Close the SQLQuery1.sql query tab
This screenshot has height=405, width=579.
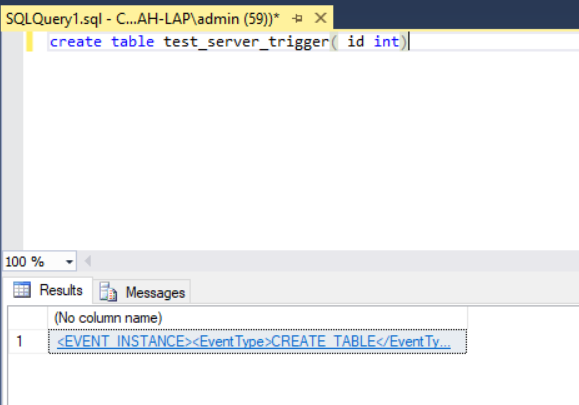321,18
